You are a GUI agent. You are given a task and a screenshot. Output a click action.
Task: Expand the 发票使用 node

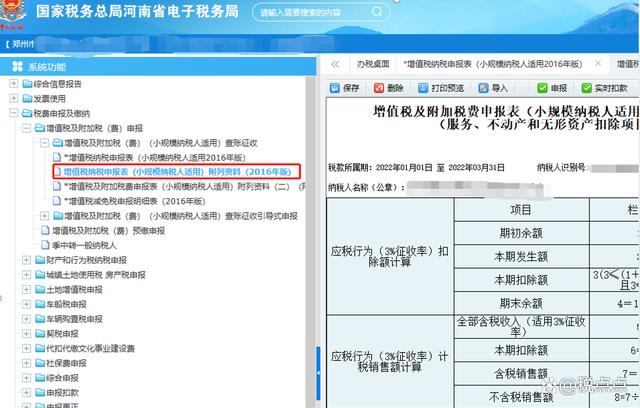(x=13, y=98)
